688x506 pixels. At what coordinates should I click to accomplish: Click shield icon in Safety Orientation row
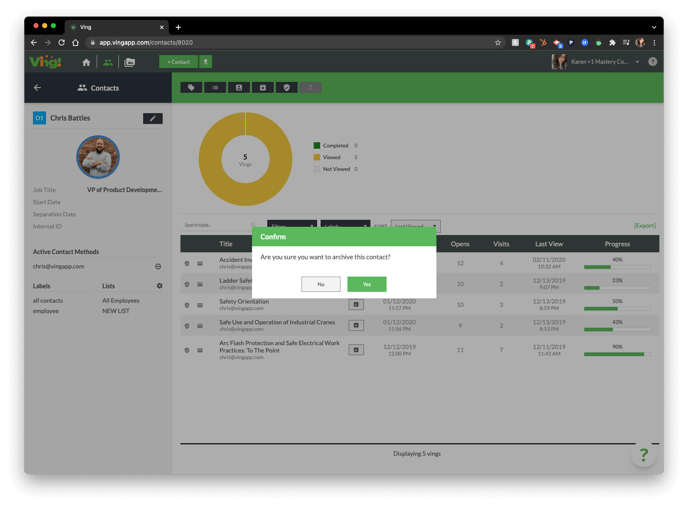point(187,305)
